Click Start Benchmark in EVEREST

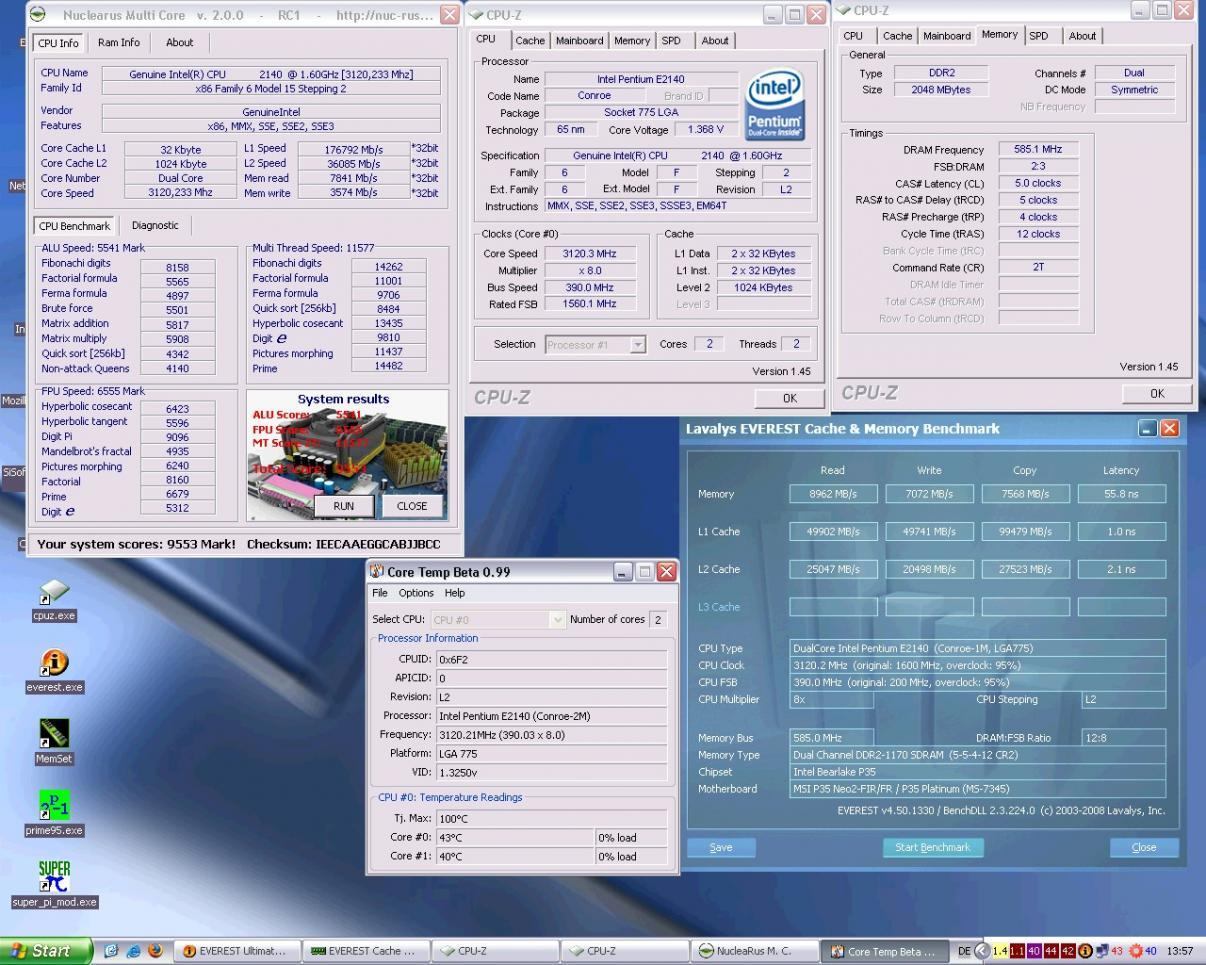click(x=932, y=847)
